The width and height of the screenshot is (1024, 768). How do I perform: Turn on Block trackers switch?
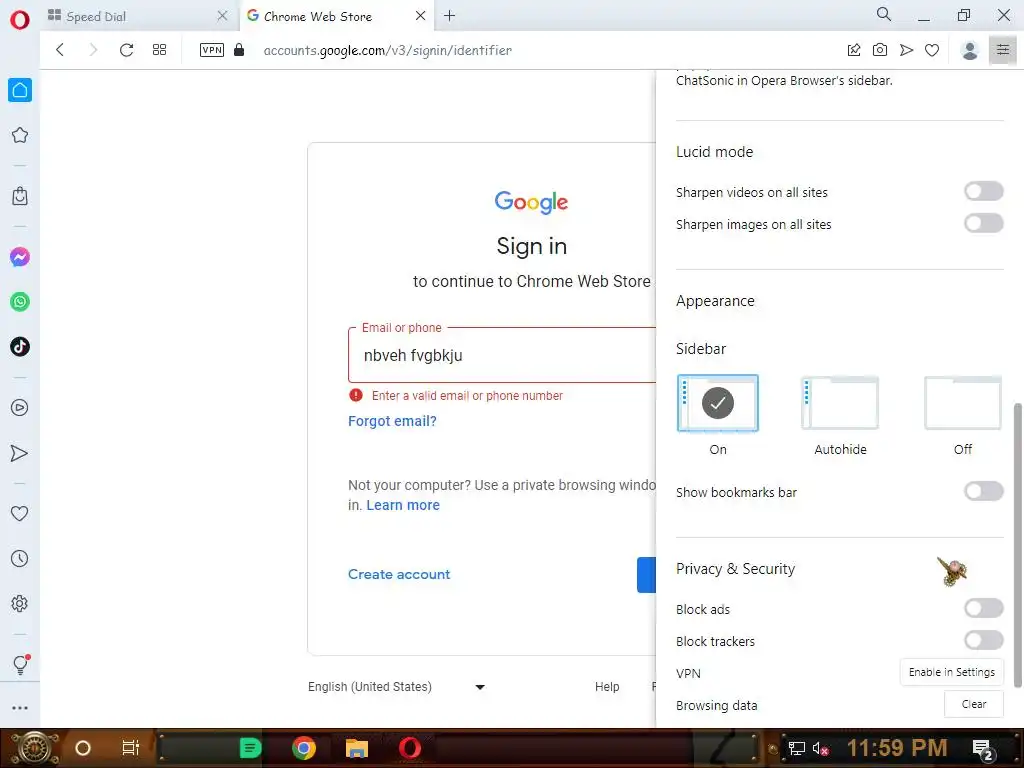tap(984, 640)
